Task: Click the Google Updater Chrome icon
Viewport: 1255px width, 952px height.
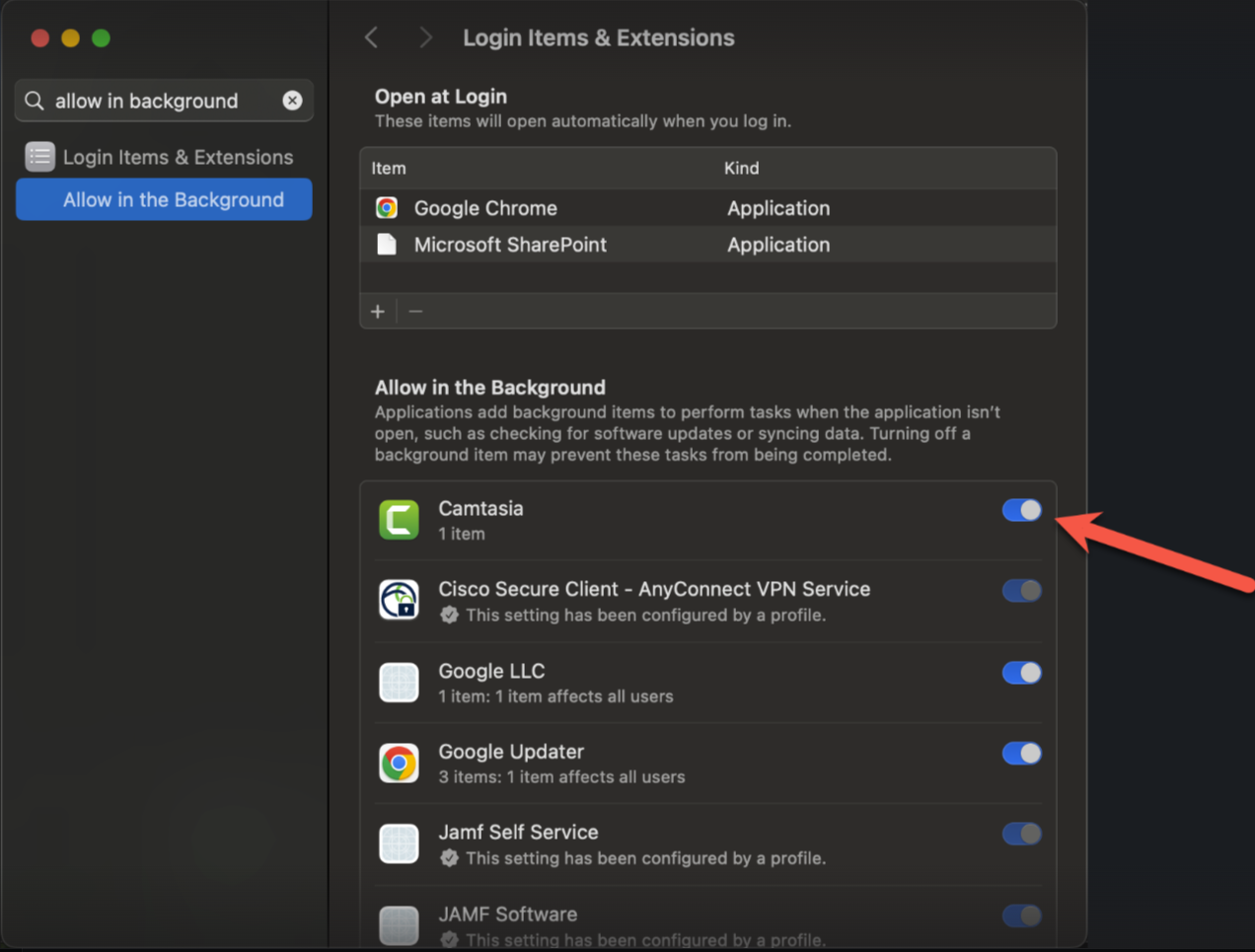Action: pyautogui.click(x=399, y=763)
